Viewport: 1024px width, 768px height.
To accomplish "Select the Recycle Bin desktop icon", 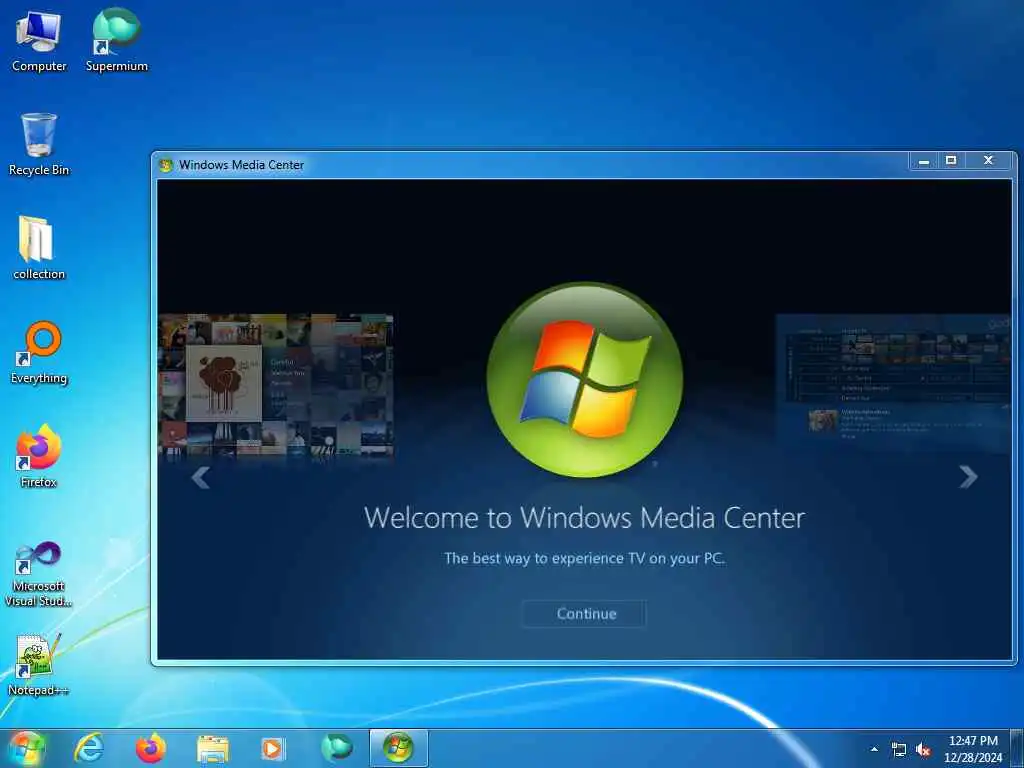I will click(x=39, y=144).
